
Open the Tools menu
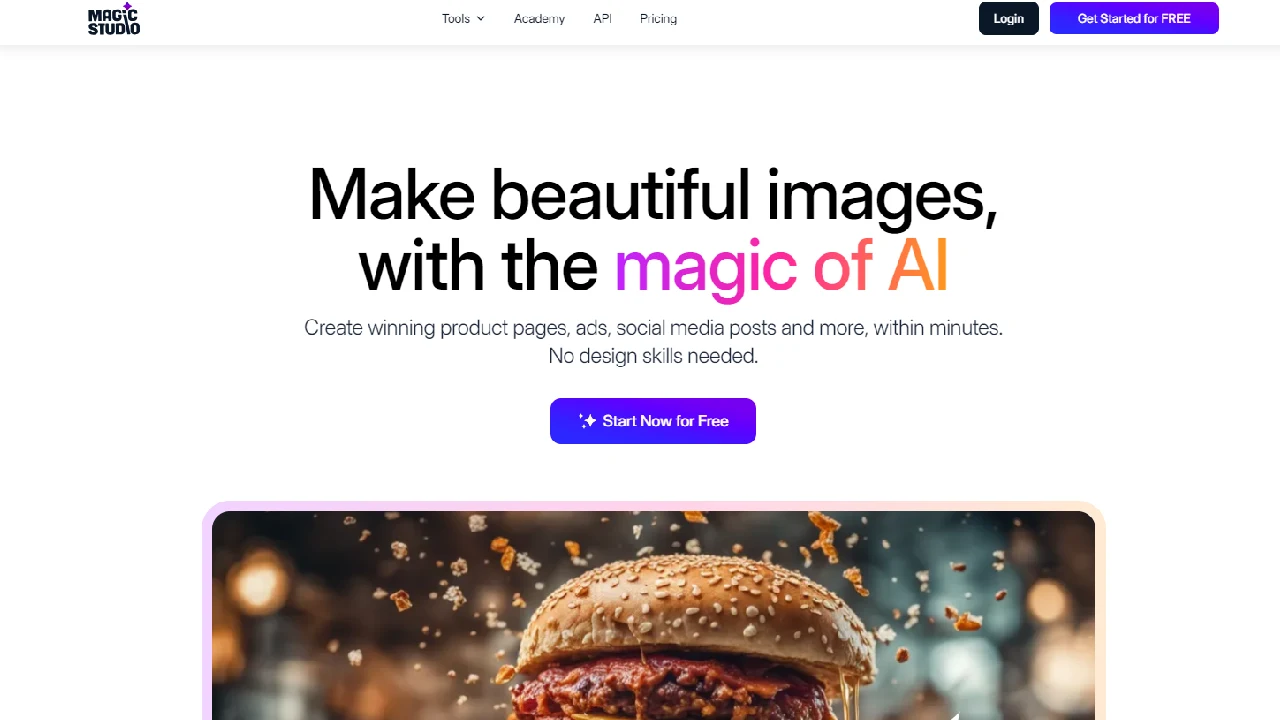click(463, 19)
